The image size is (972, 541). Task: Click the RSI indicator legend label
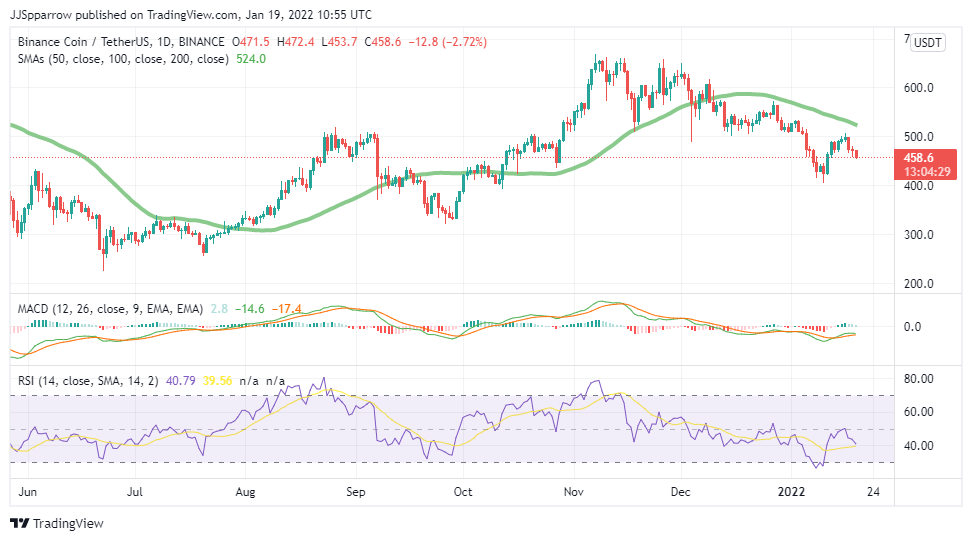click(89, 380)
